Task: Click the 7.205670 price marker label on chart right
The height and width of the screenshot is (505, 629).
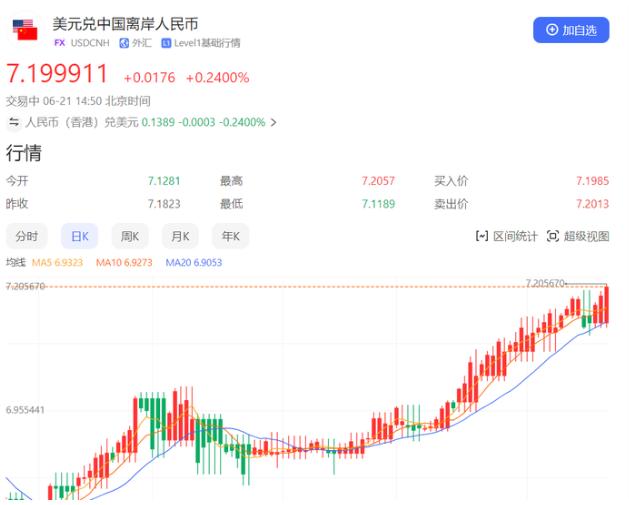Action: pos(545,283)
